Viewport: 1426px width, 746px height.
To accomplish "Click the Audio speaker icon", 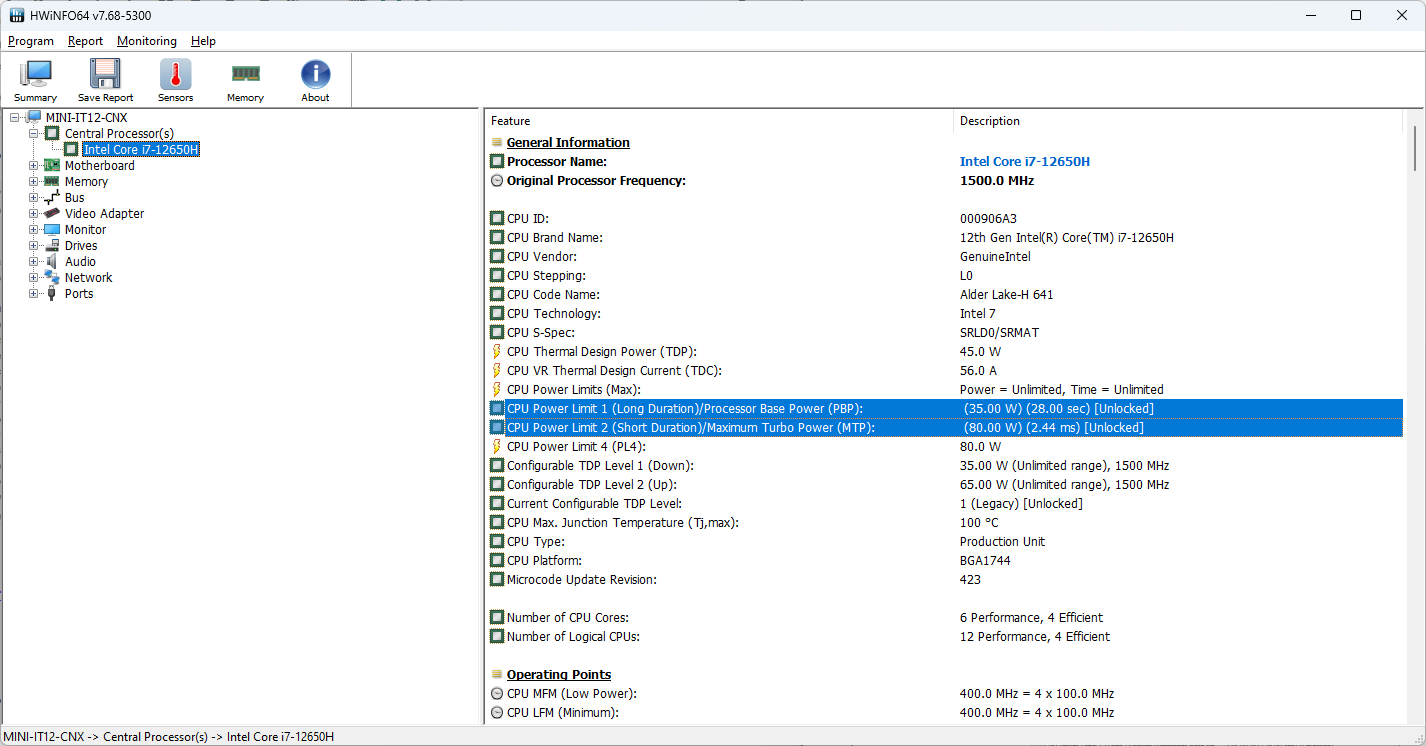I will pos(52,262).
